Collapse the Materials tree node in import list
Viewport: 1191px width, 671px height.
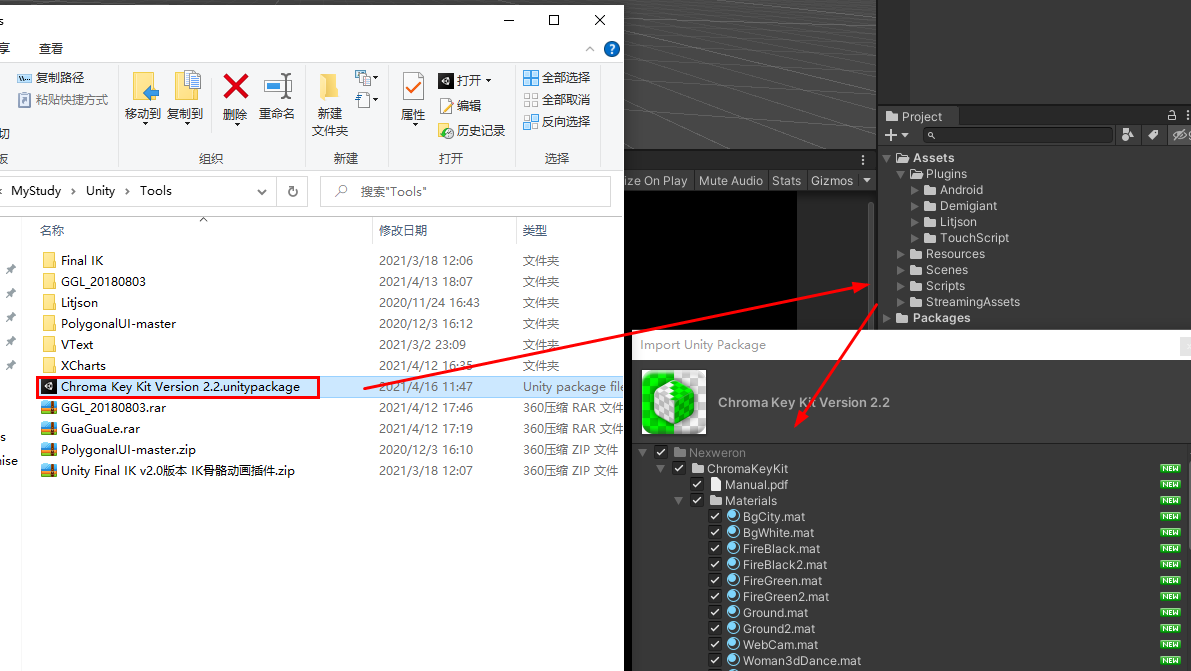point(678,500)
